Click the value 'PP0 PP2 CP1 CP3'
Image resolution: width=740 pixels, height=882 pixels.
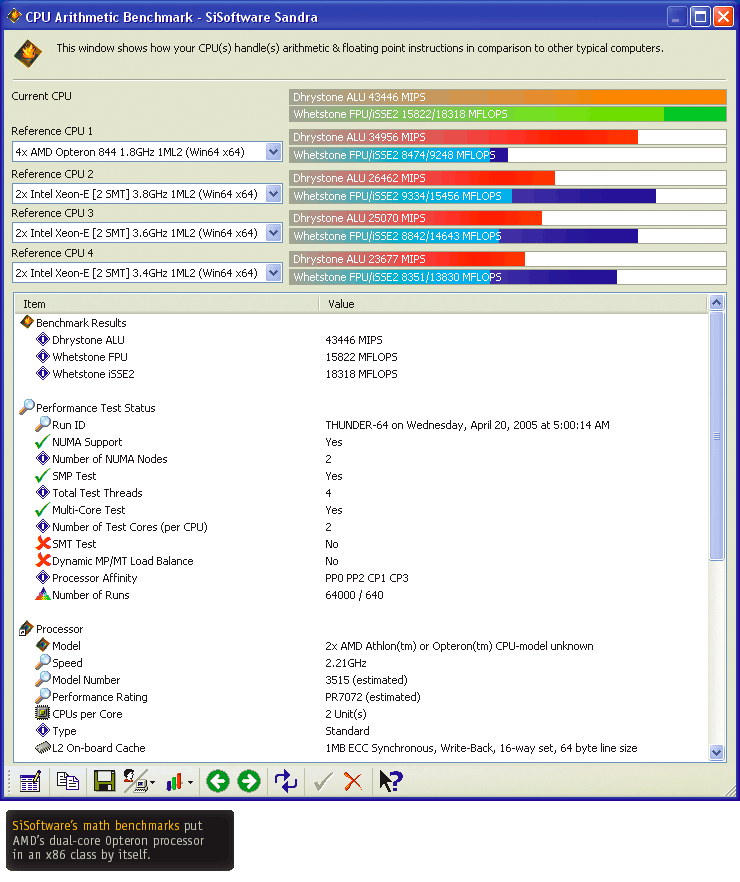click(x=367, y=578)
